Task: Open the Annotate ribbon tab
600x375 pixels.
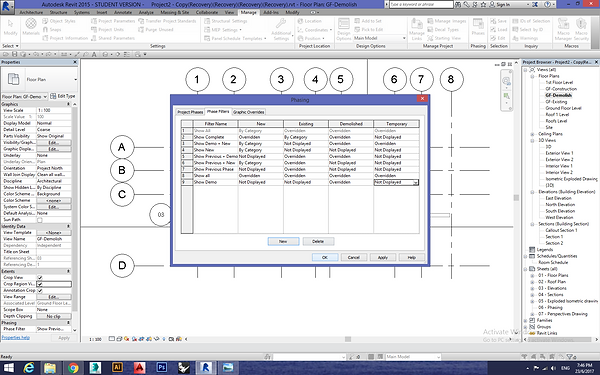Action: (x=123, y=12)
